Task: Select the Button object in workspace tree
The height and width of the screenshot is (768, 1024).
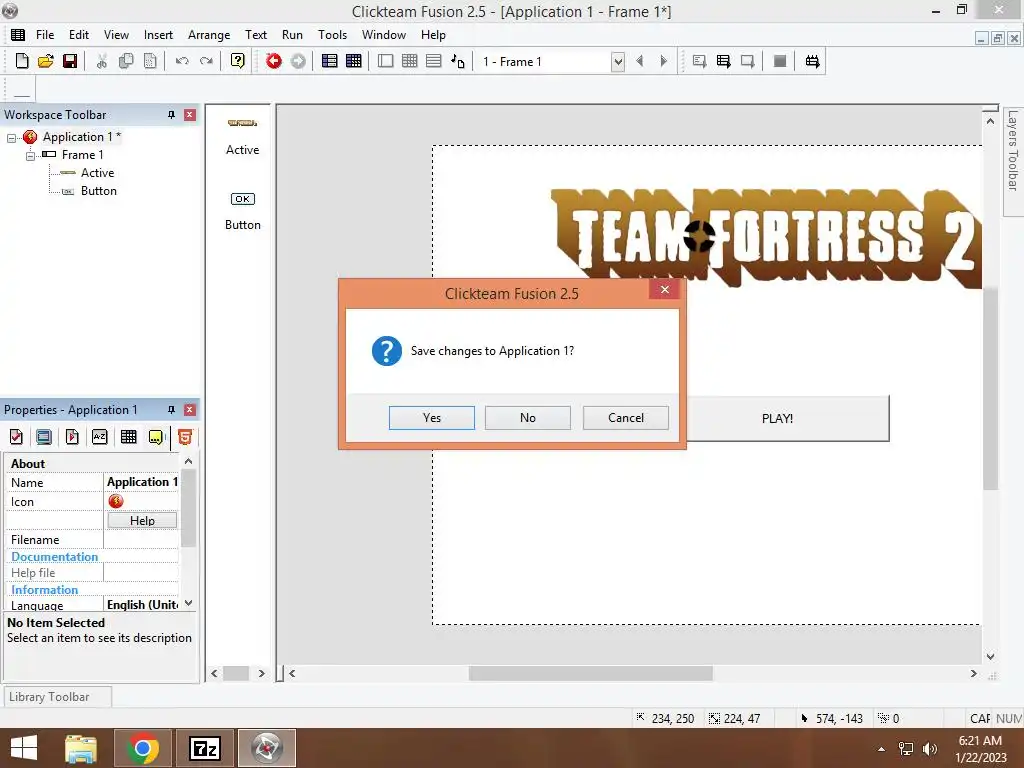Action: [99, 191]
